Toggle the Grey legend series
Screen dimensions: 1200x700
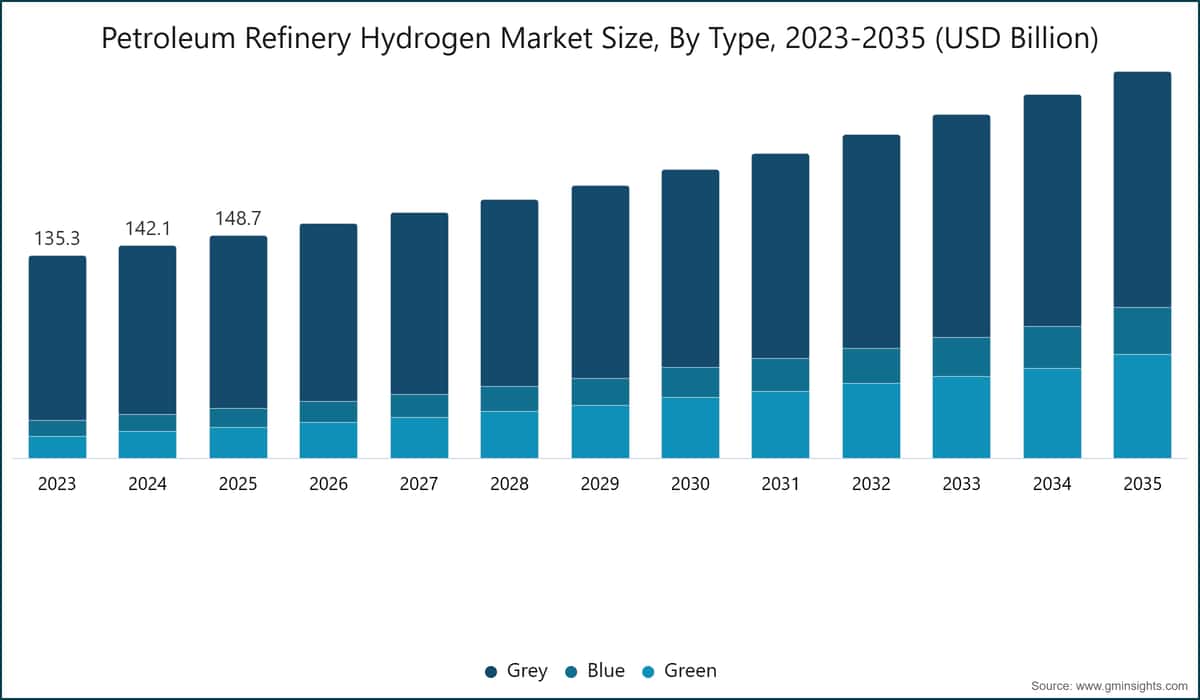point(516,670)
